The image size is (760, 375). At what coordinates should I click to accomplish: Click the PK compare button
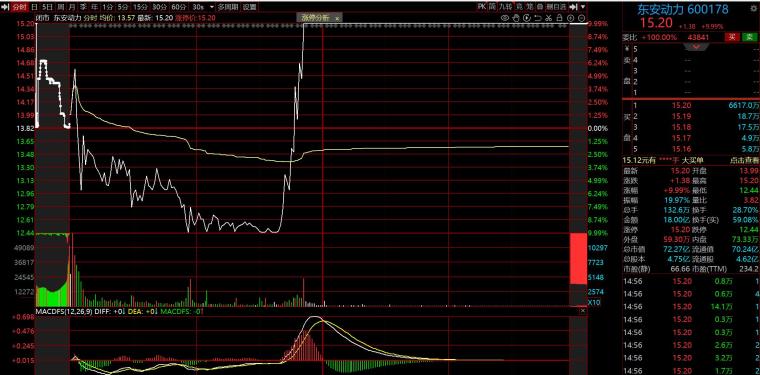(x=481, y=7)
